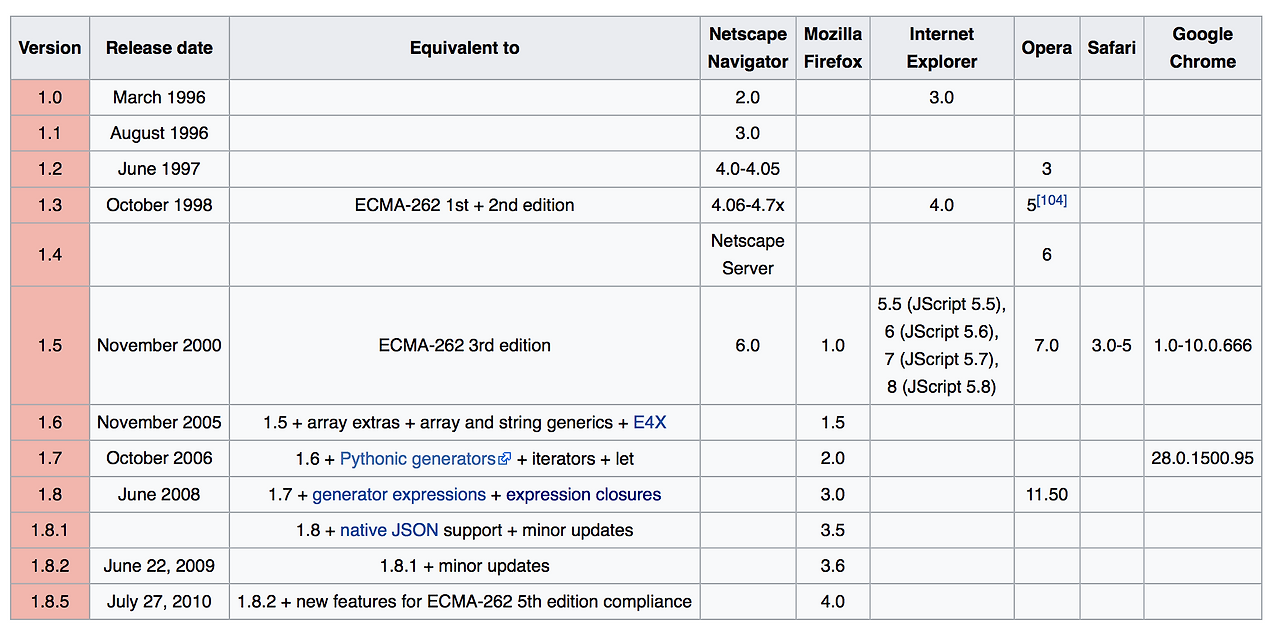Follow the Pythonic generators link
This screenshot has width=1280, height=630.
click(417, 459)
